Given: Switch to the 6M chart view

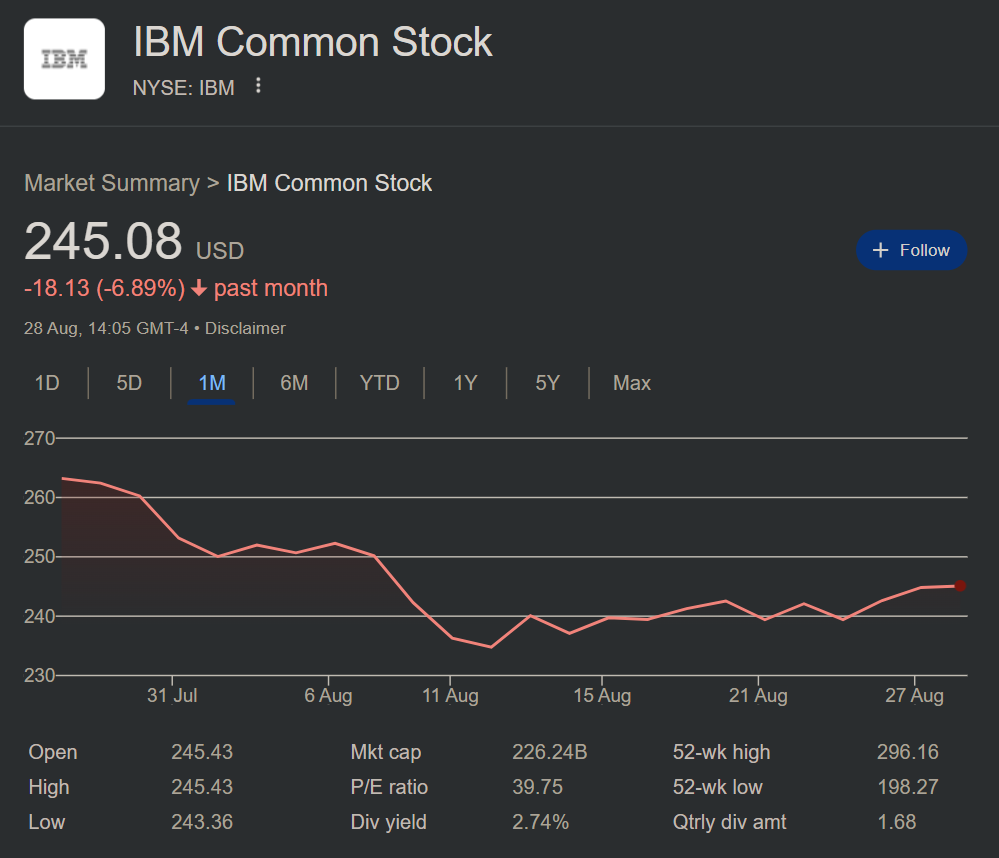Looking at the screenshot, I should pyautogui.click(x=294, y=383).
